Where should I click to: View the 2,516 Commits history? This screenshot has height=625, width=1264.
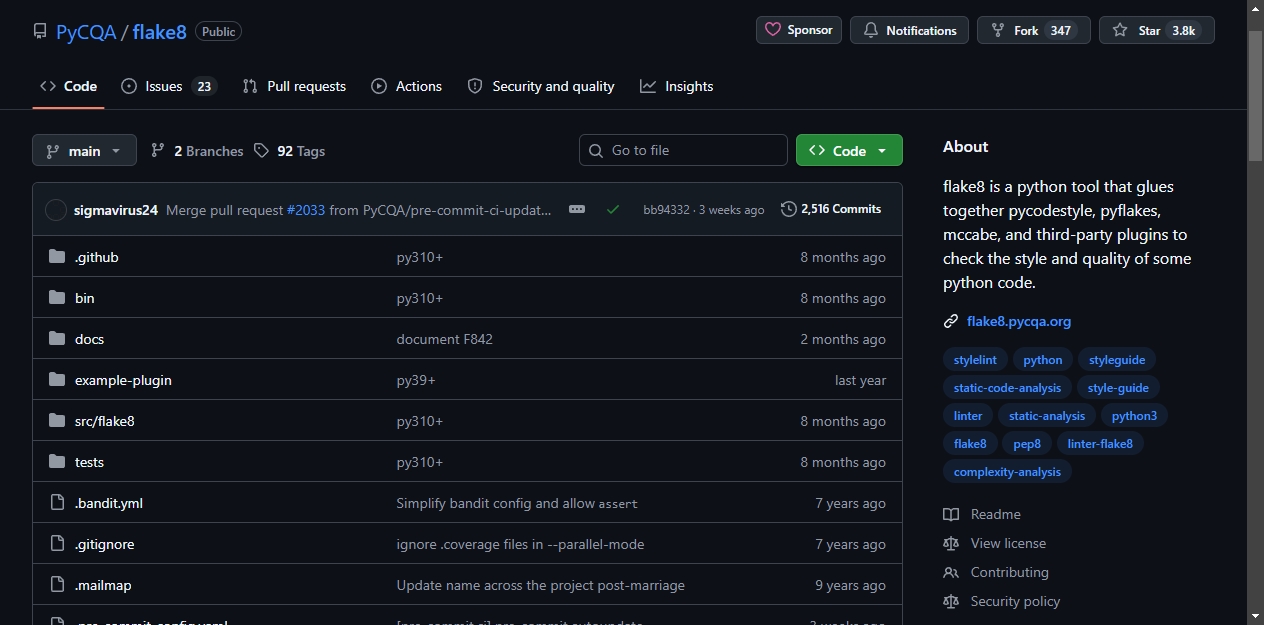(831, 209)
